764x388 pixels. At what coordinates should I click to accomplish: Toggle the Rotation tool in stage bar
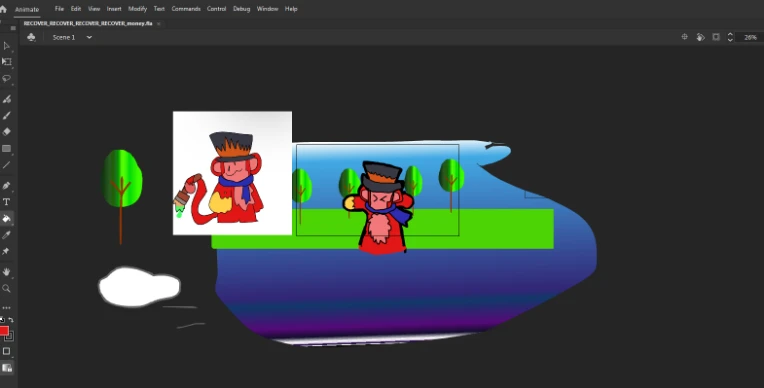click(x=701, y=37)
